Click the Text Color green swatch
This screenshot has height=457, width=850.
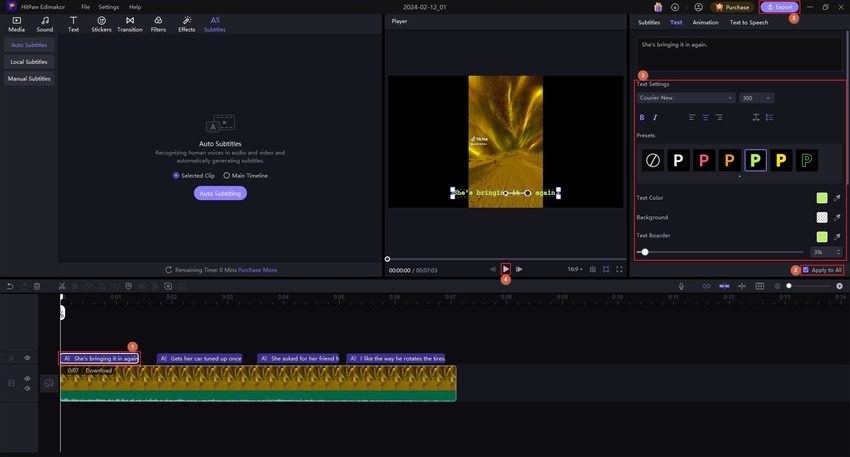coord(822,198)
